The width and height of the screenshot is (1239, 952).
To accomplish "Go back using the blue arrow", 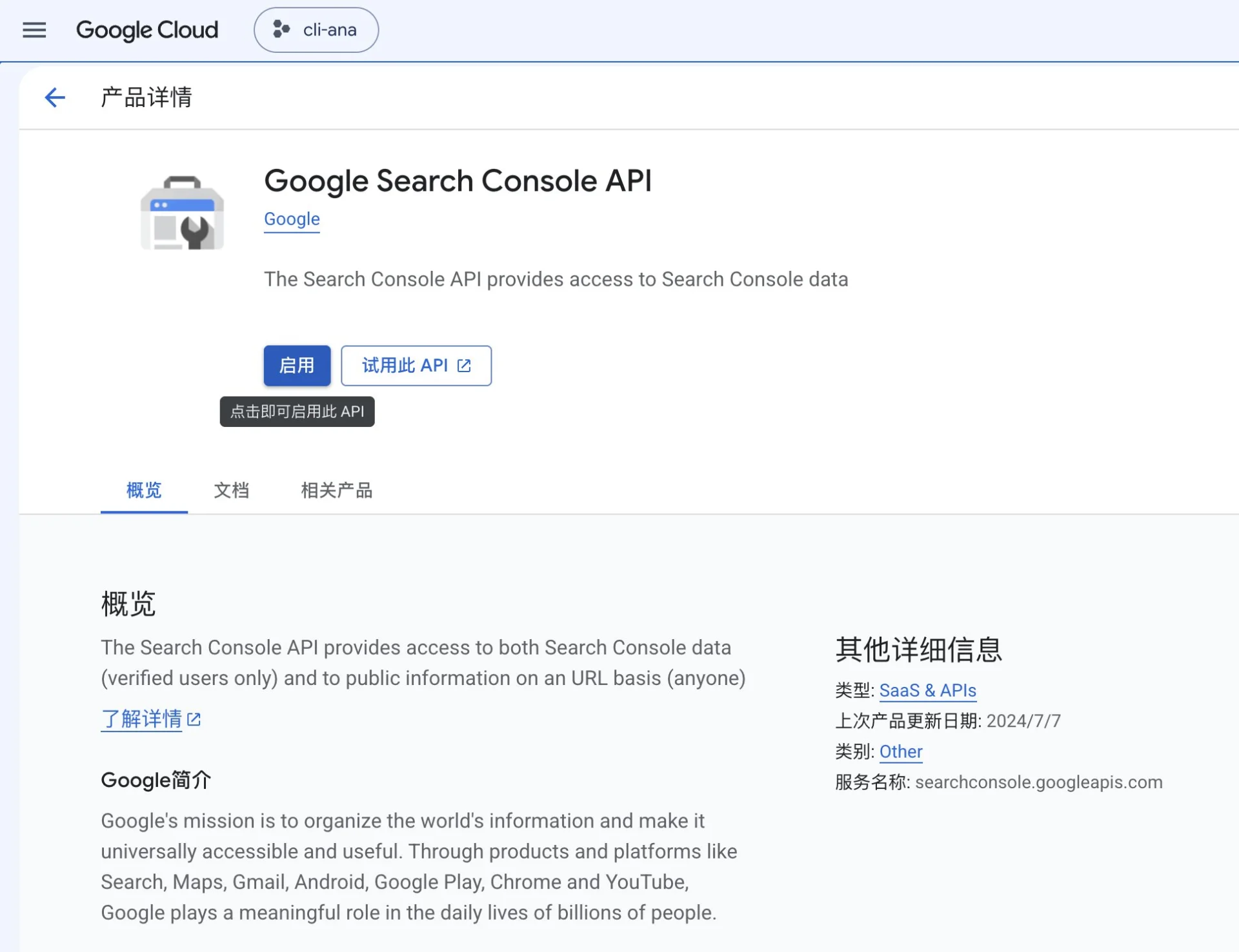I will [55, 97].
